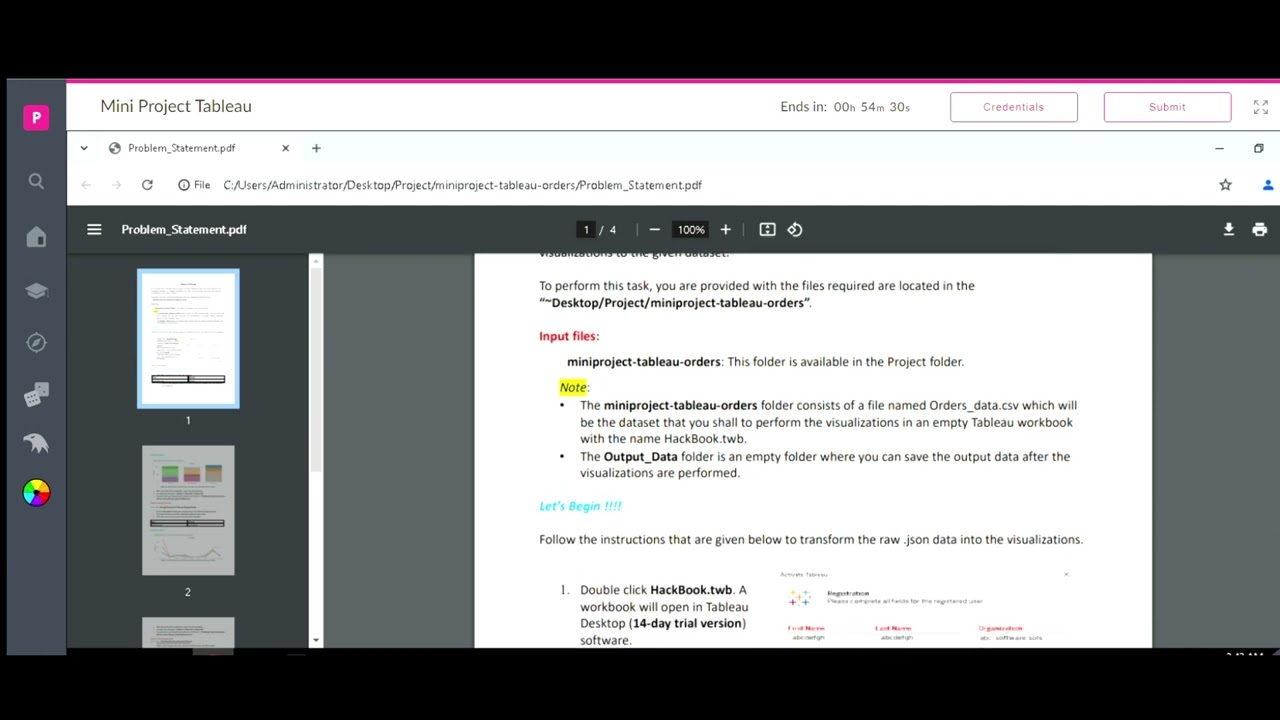The width and height of the screenshot is (1280, 720).
Task: Go to the home icon in sidebar
Action: (36, 237)
